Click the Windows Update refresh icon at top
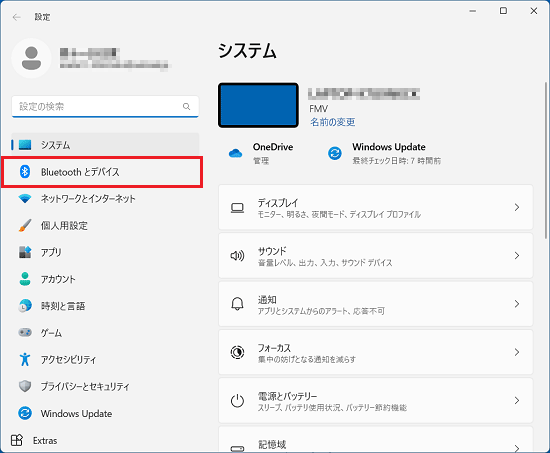Viewport: 550px width, 453px height. coord(335,153)
